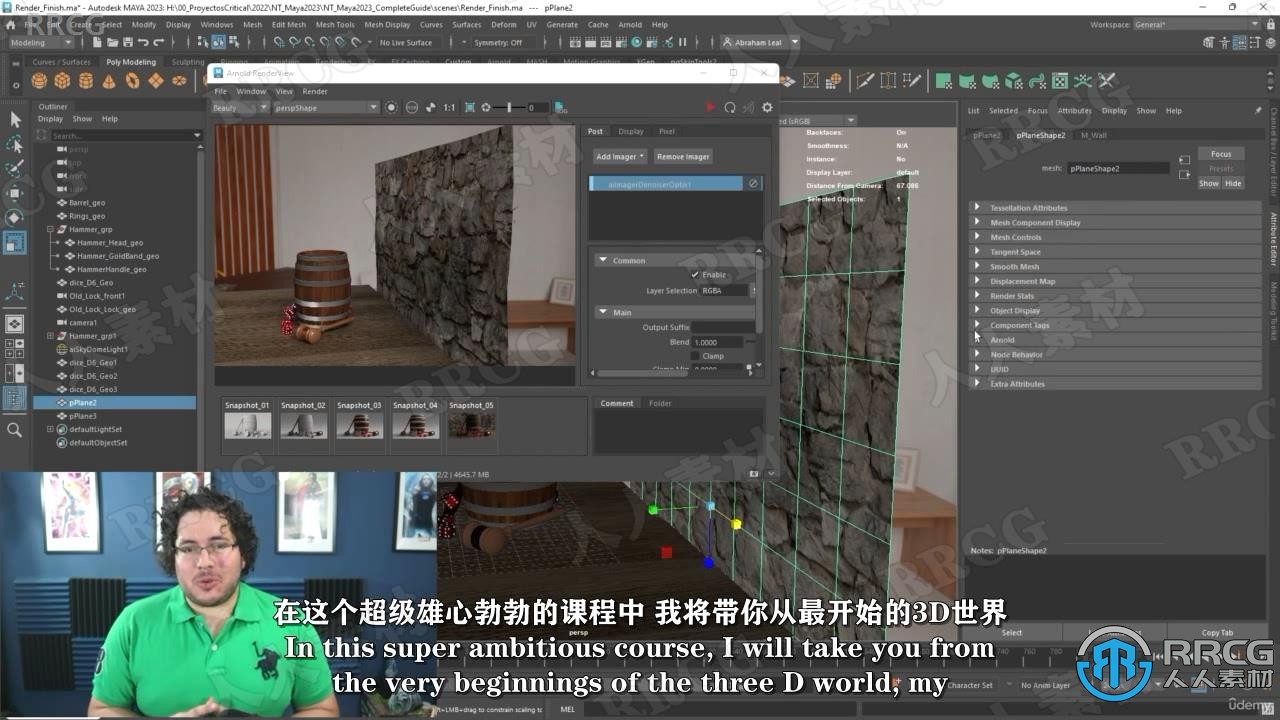Click the Multi-Cut knife shelf icon
Viewport: 1280px width, 720px height.
pyautogui.click(x=864, y=81)
